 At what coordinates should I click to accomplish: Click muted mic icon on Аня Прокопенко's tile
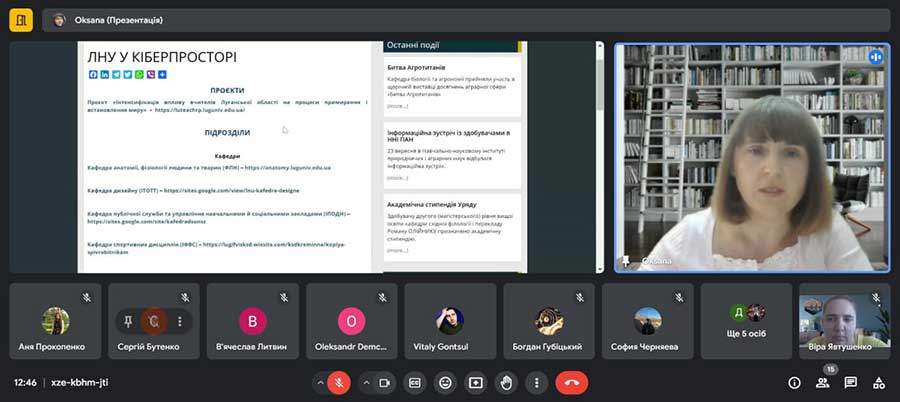[x=87, y=297]
